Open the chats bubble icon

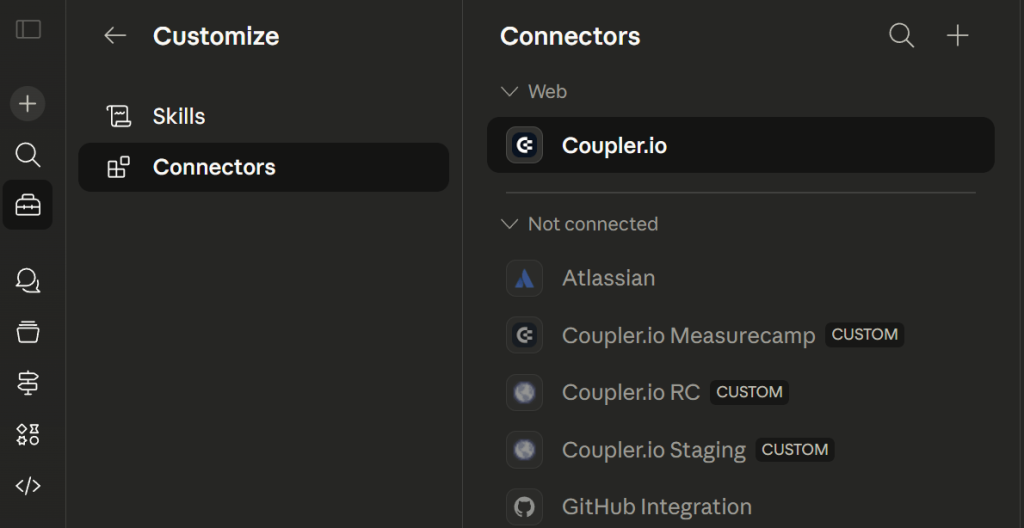(28, 281)
